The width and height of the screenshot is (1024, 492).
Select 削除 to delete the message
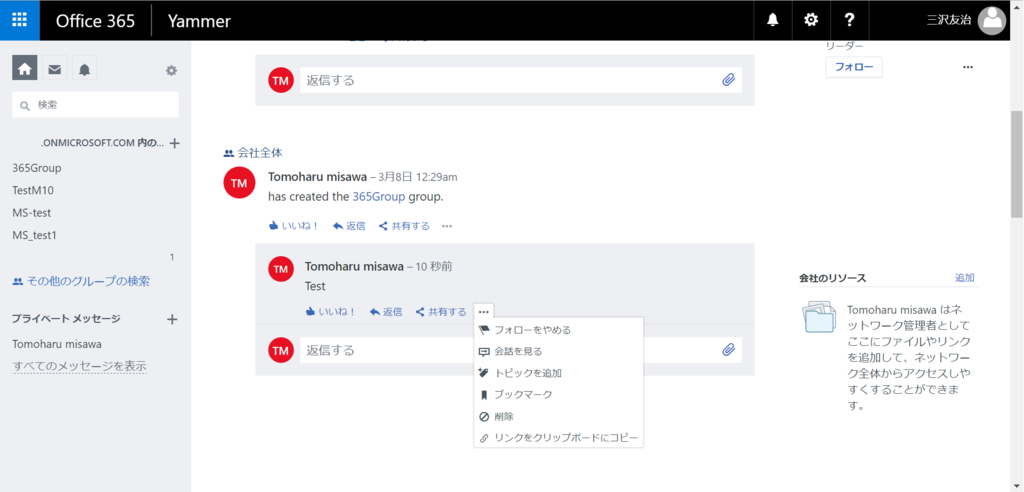pyautogui.click(x=558, y=416)
